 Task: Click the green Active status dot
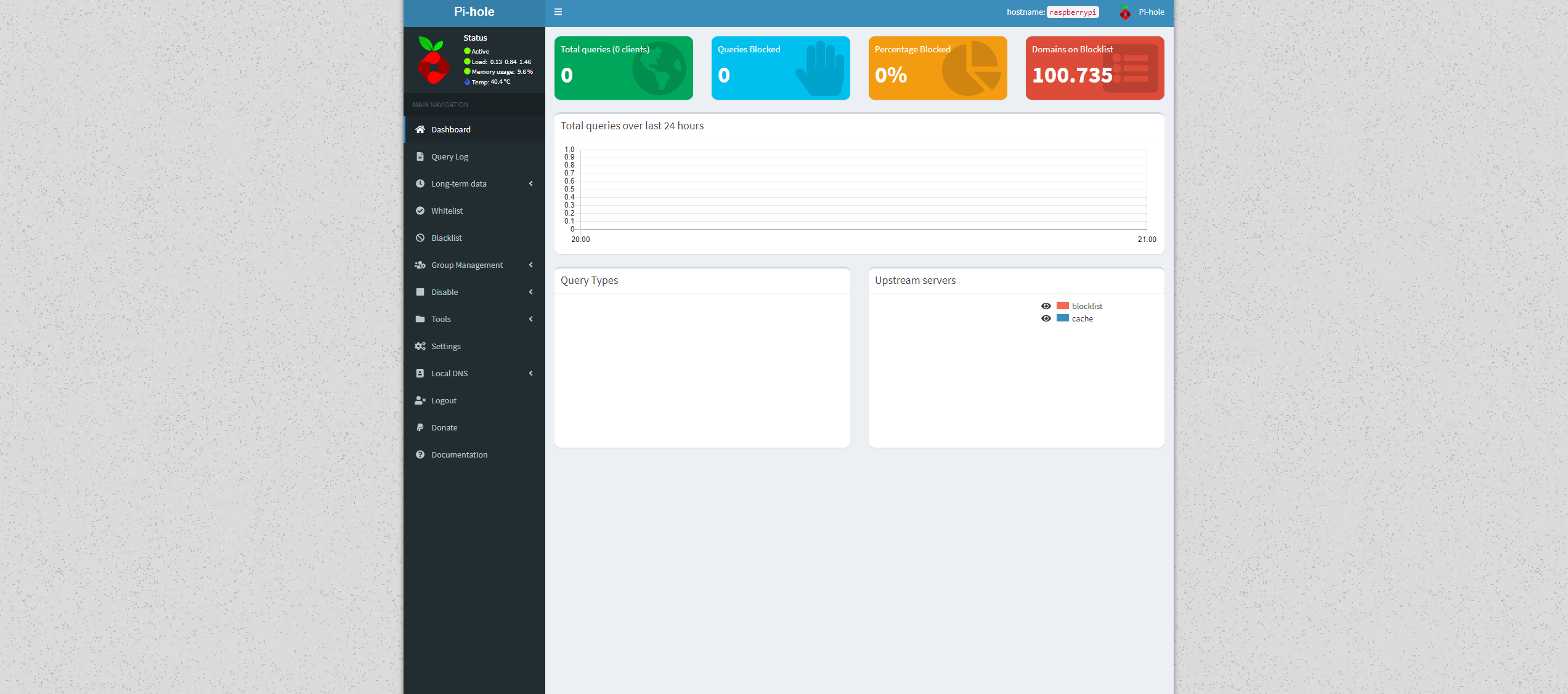click(x=467, y=51)
